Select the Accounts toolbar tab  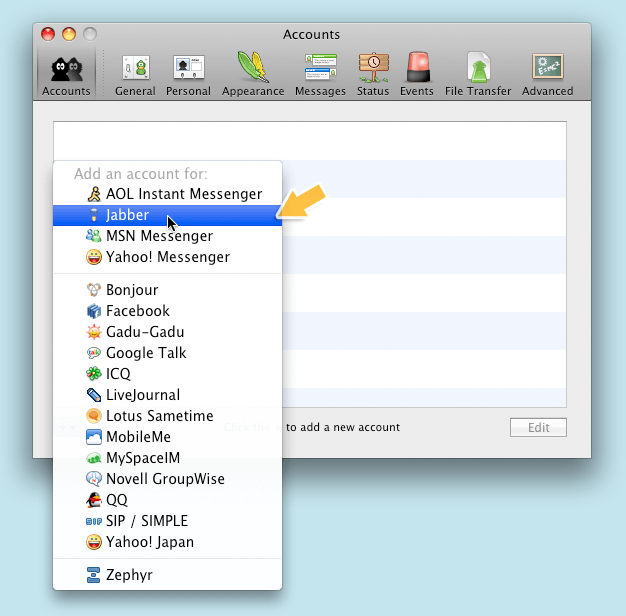[66, 74]
